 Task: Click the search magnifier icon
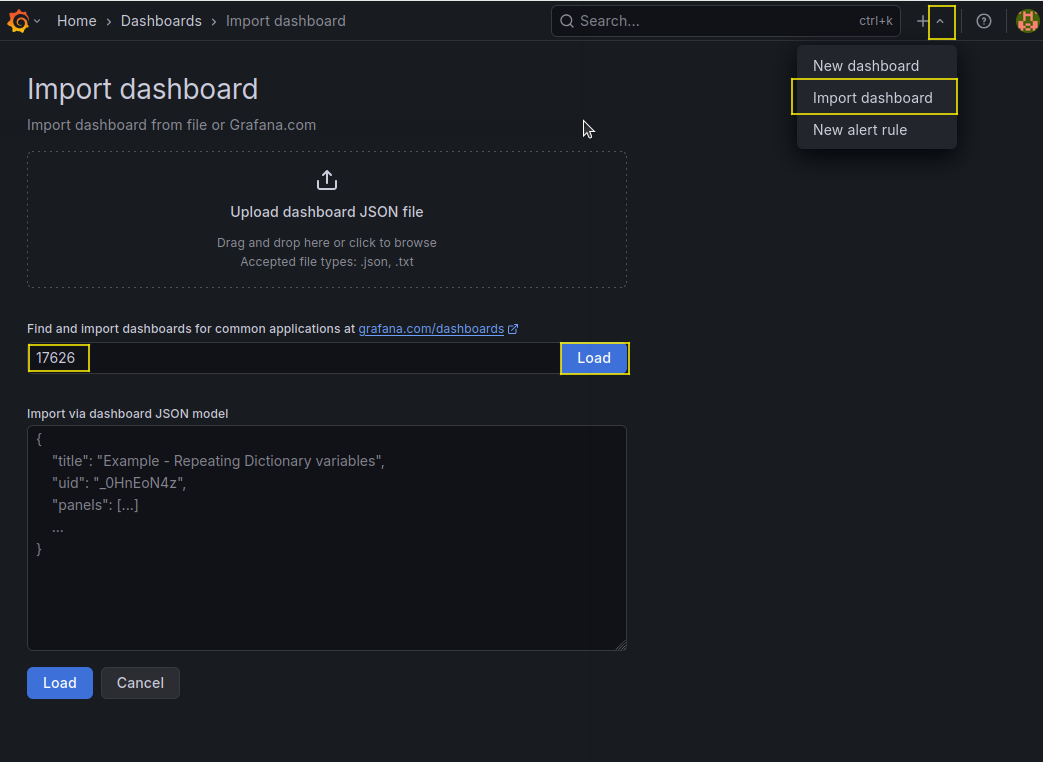click(x=567, y=21)
